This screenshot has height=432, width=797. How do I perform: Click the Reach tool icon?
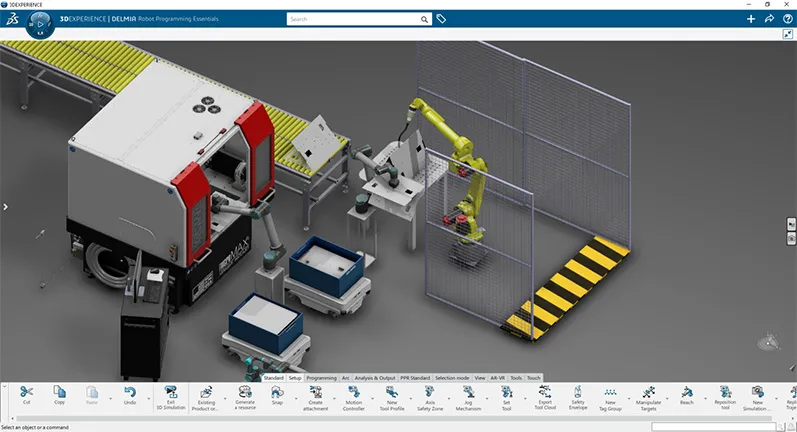(687, 391)
